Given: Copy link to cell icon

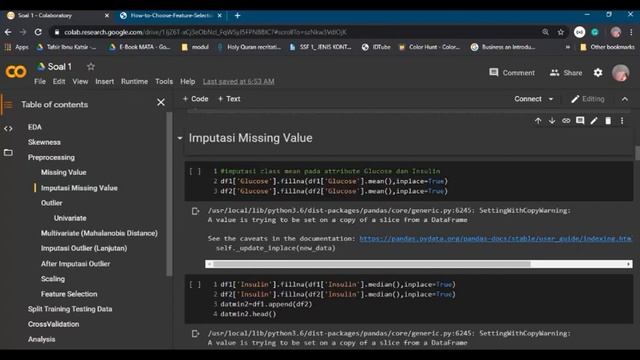Looking at the screenshot, I should (566, 121).
